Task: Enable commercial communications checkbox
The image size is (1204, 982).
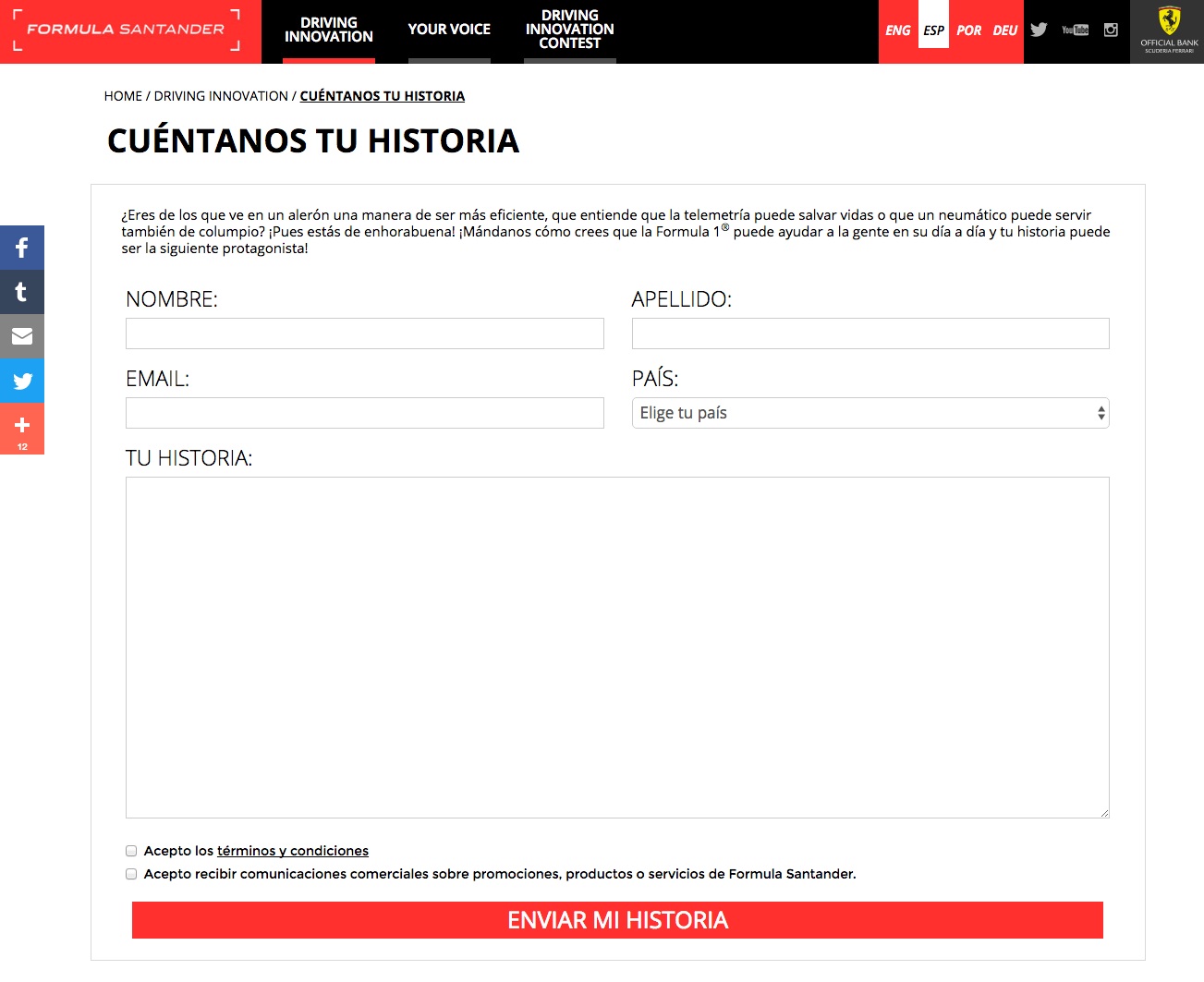Action: 131,874
